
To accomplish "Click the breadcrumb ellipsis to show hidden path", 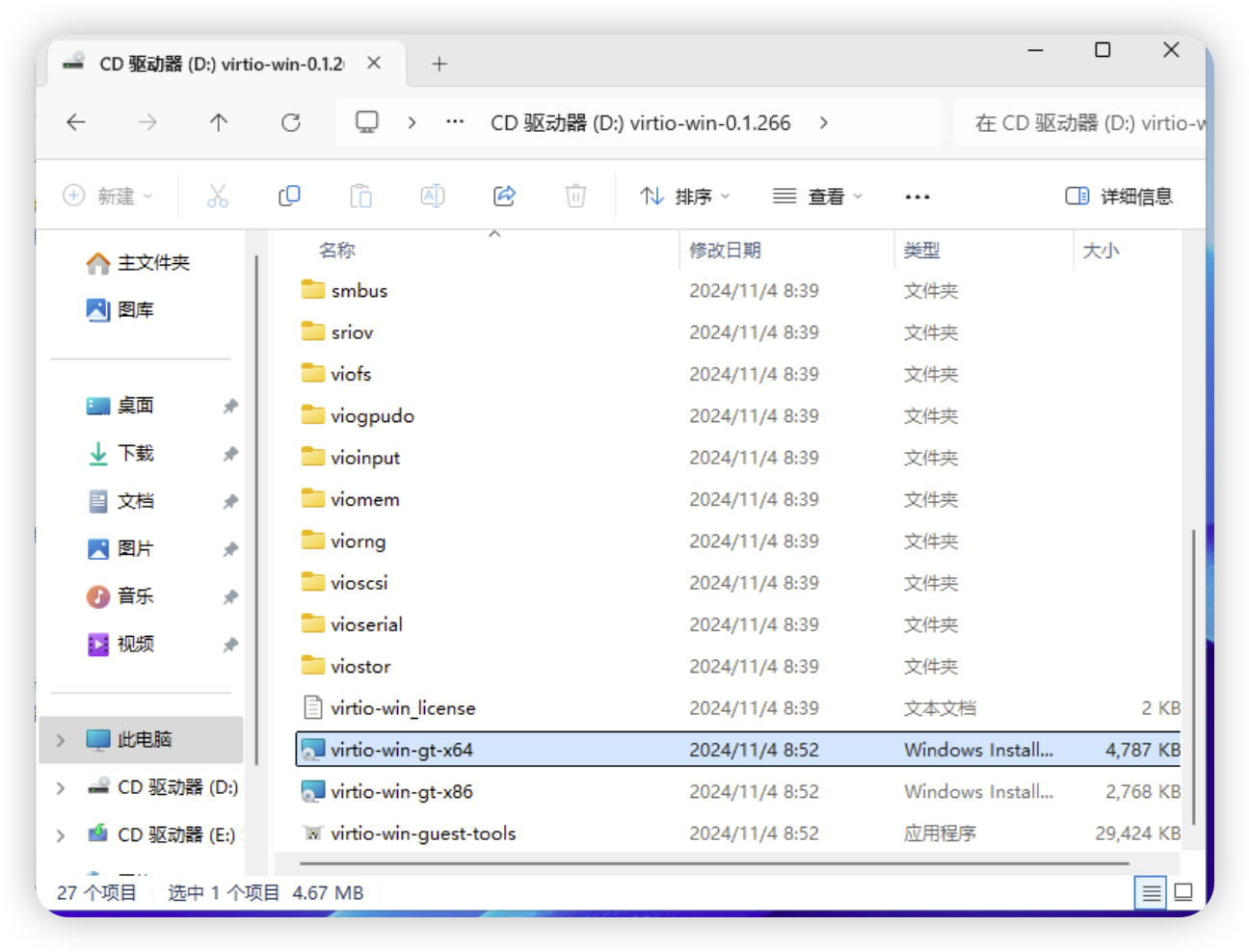I will pos(455,122).
